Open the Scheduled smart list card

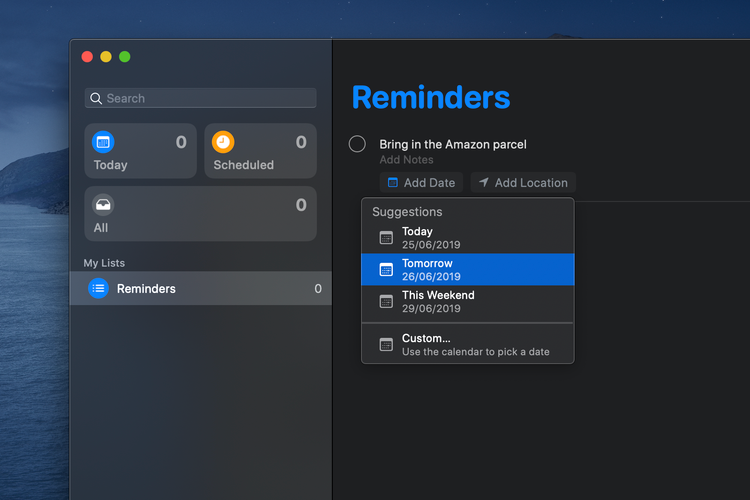tap(261, 151)
